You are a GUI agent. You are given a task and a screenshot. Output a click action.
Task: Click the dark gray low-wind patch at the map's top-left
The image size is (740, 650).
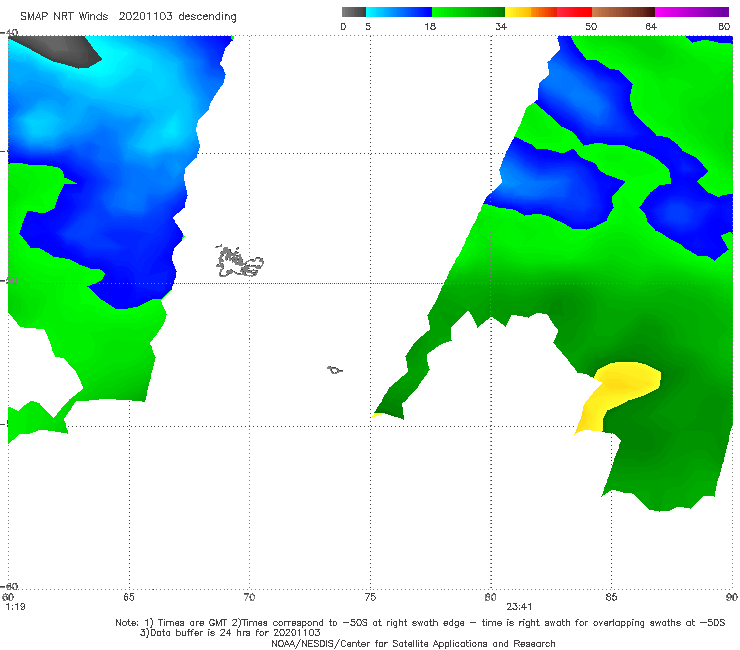(57, 51)
